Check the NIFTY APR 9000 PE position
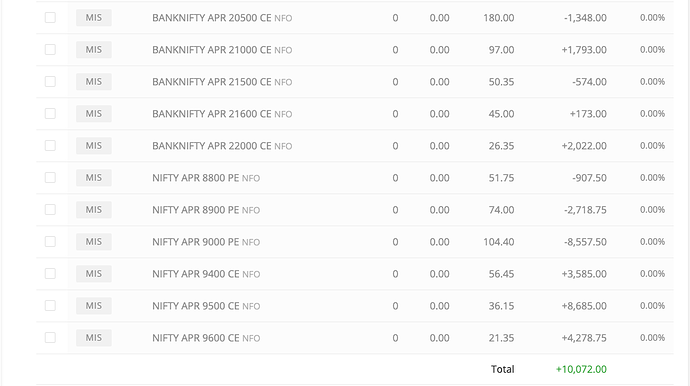This screenshot has height=386, width=690. click(x=50, y=242)
